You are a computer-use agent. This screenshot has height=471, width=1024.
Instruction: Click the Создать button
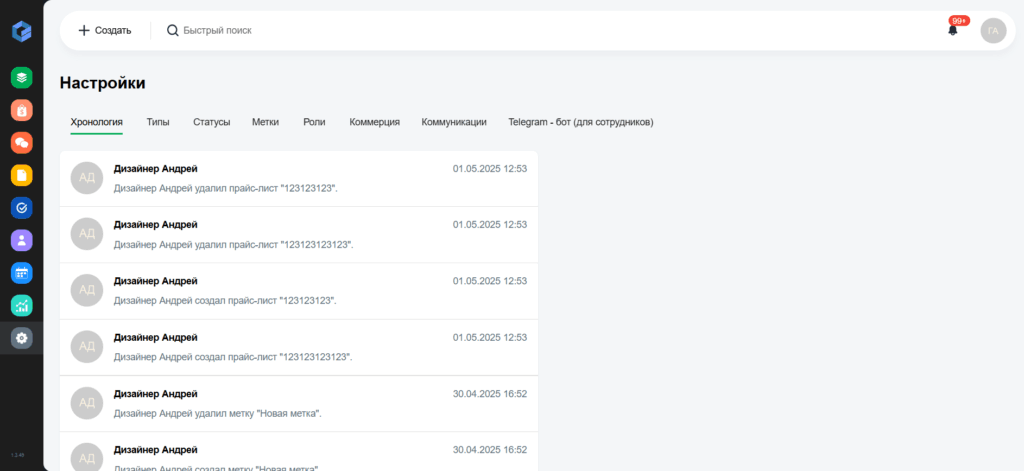pos(104,30)
